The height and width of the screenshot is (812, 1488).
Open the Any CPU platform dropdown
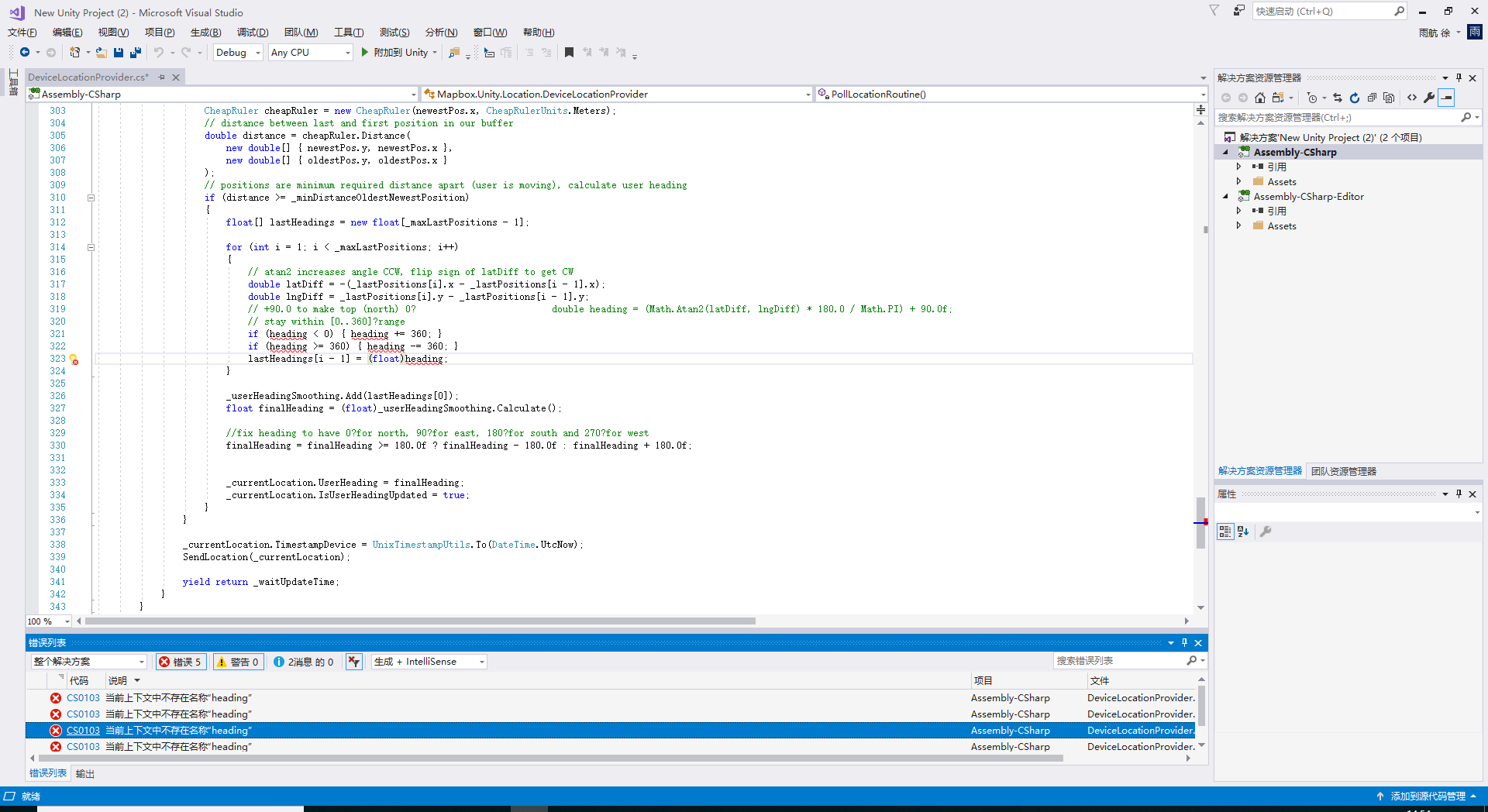[310, 53]
